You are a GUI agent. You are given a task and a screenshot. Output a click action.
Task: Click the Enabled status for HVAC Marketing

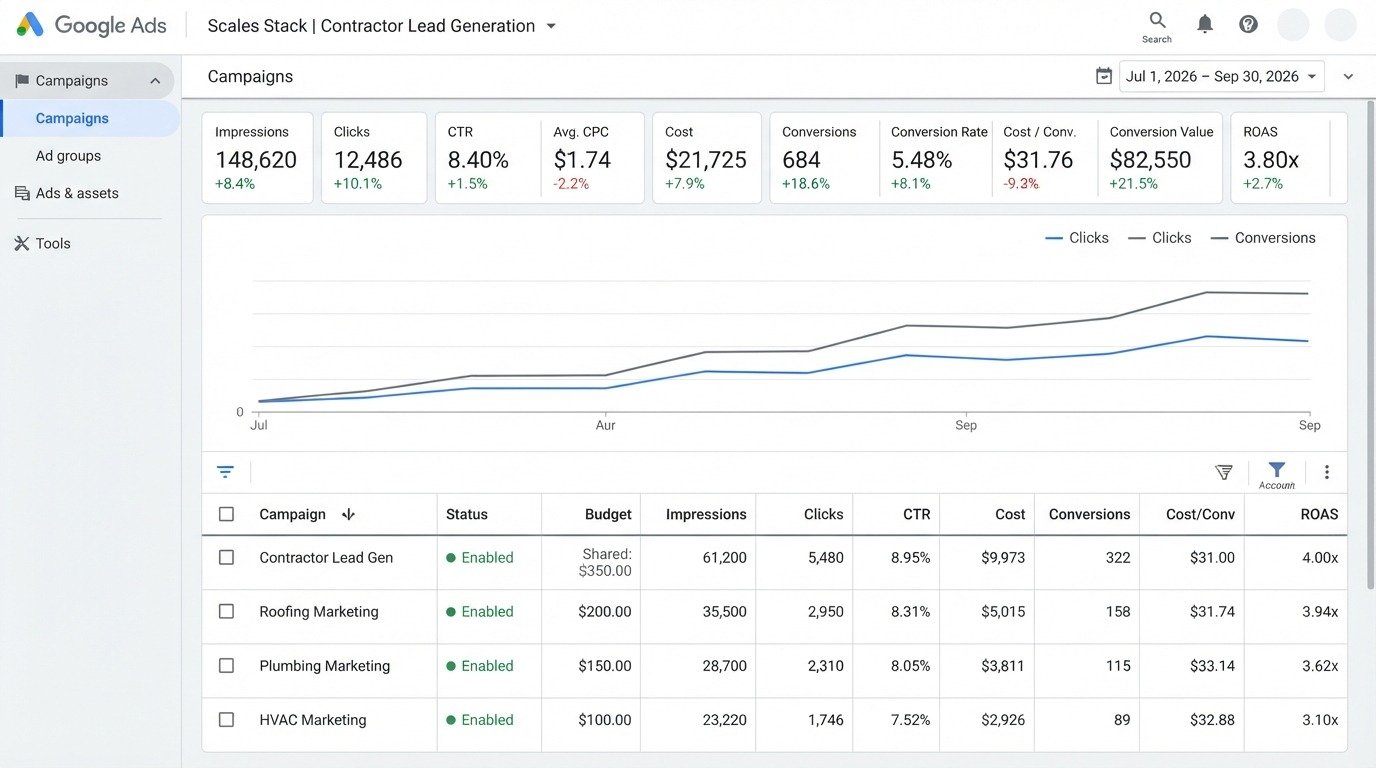(480, 720)
